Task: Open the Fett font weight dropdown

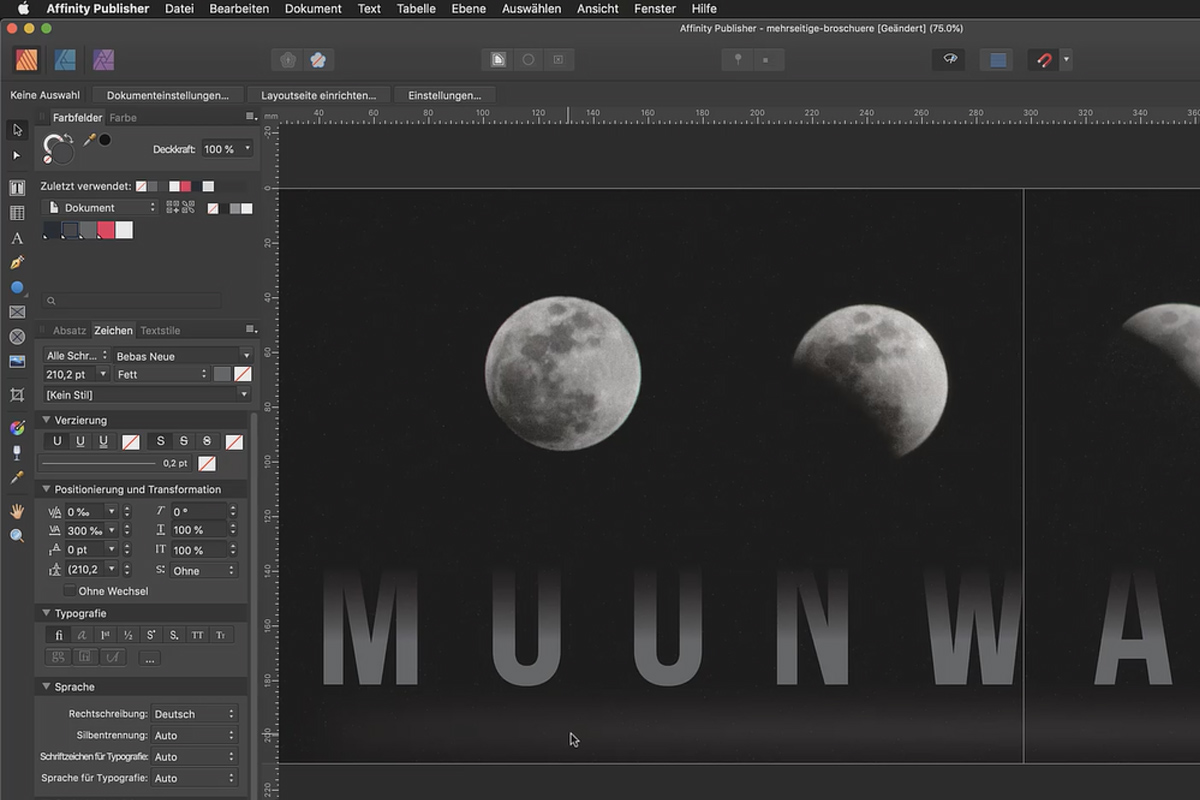Action: coord(161,374)
